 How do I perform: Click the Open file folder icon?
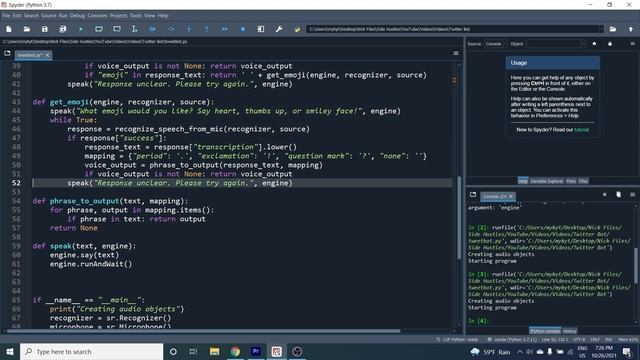pos(27,29)
